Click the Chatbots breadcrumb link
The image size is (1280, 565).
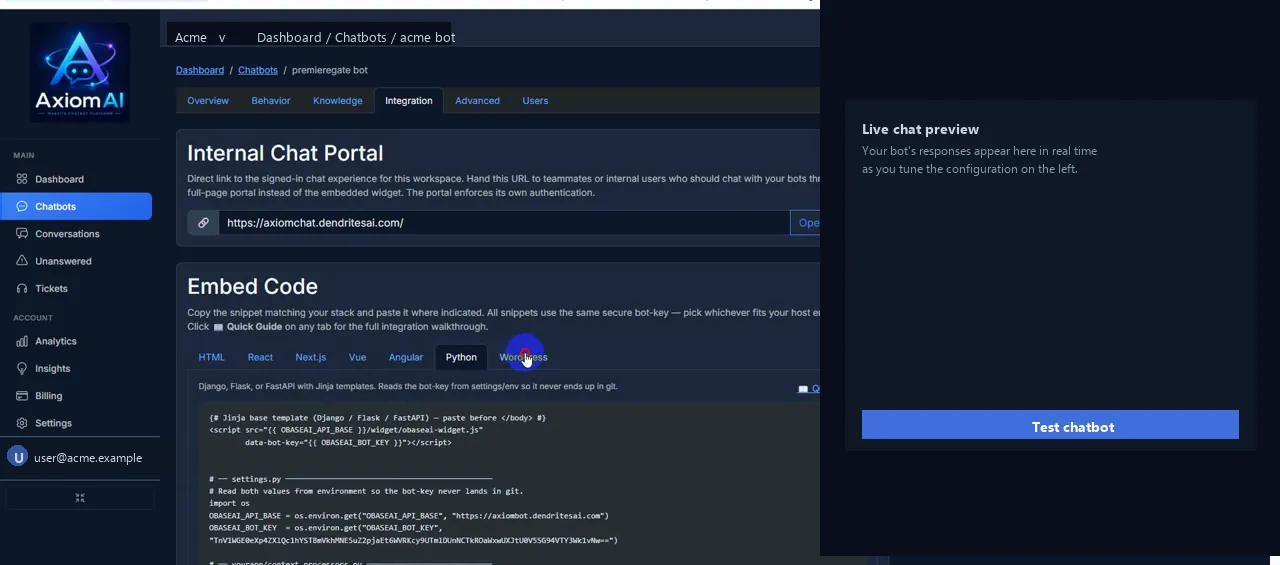(258, 70)
